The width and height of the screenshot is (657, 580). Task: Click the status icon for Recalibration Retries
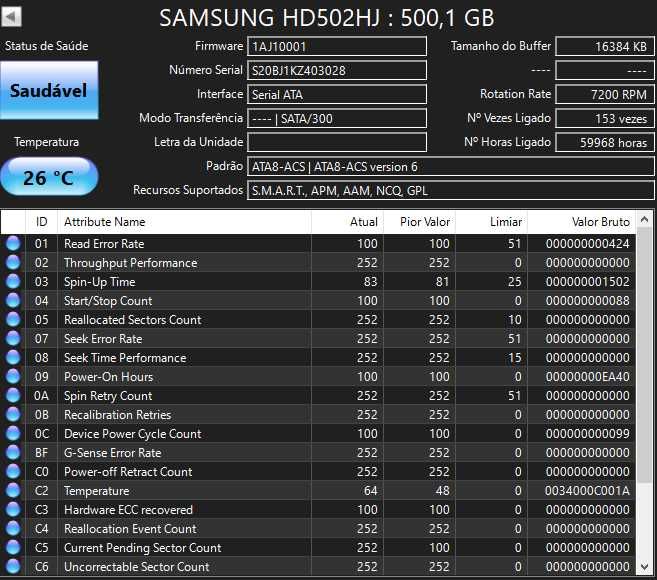[13, 414]
